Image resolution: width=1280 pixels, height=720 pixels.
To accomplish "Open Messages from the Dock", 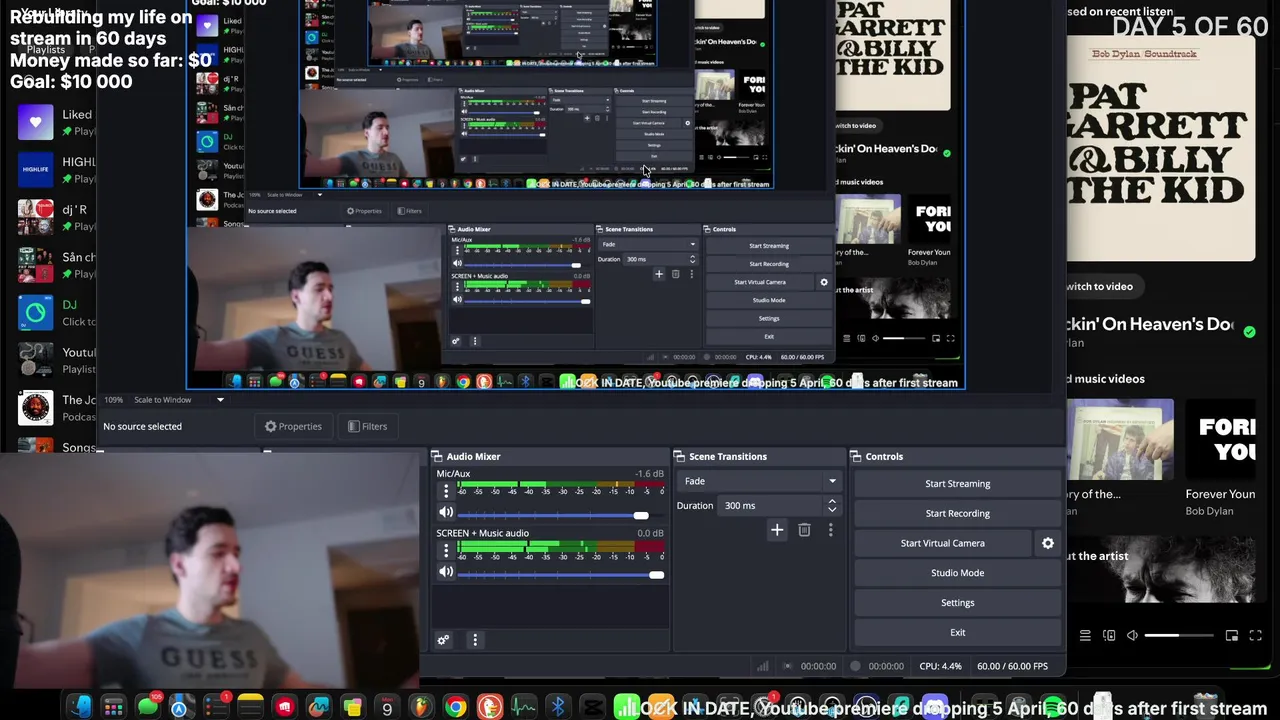I will (x=148, y=708).
